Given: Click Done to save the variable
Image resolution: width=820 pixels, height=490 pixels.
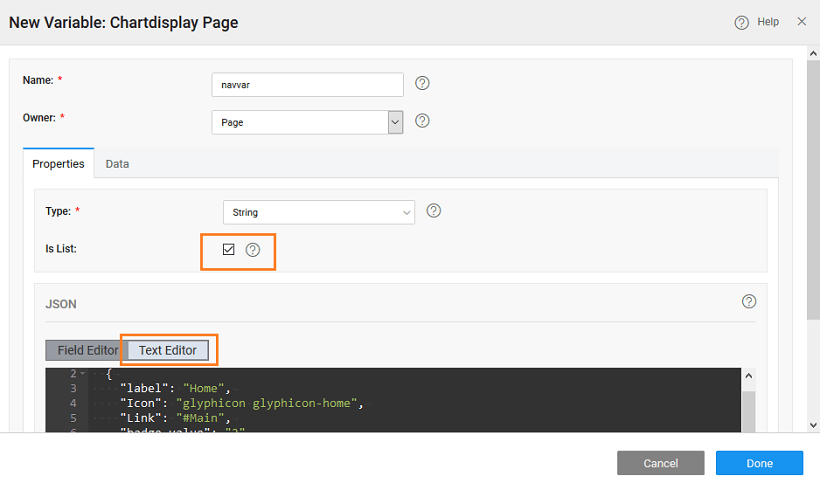Looking at the screenshot, I should tap(758, 463).
